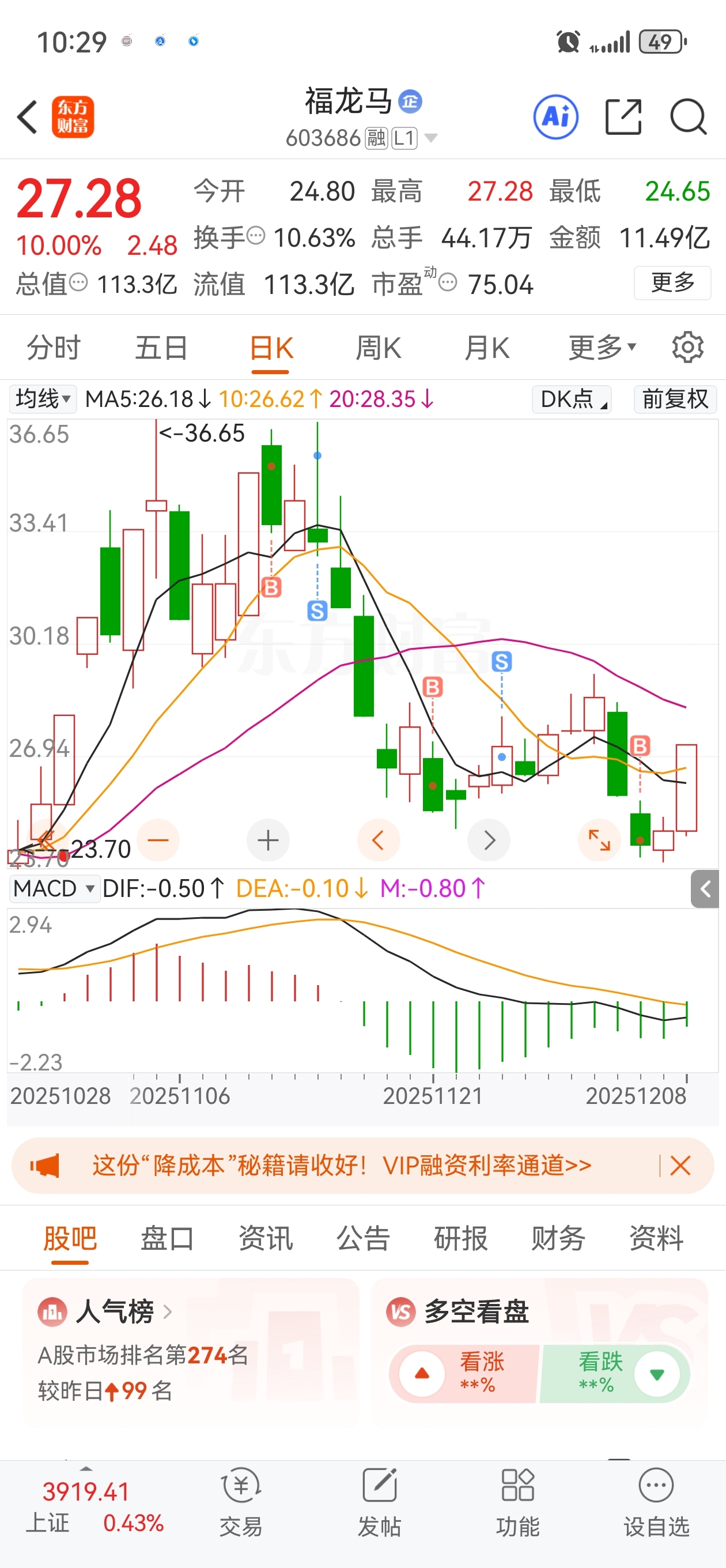The height and width of the screenshot is (1568, 726).
Task: Tap 更多 quote details button
Action: (672, 282)
